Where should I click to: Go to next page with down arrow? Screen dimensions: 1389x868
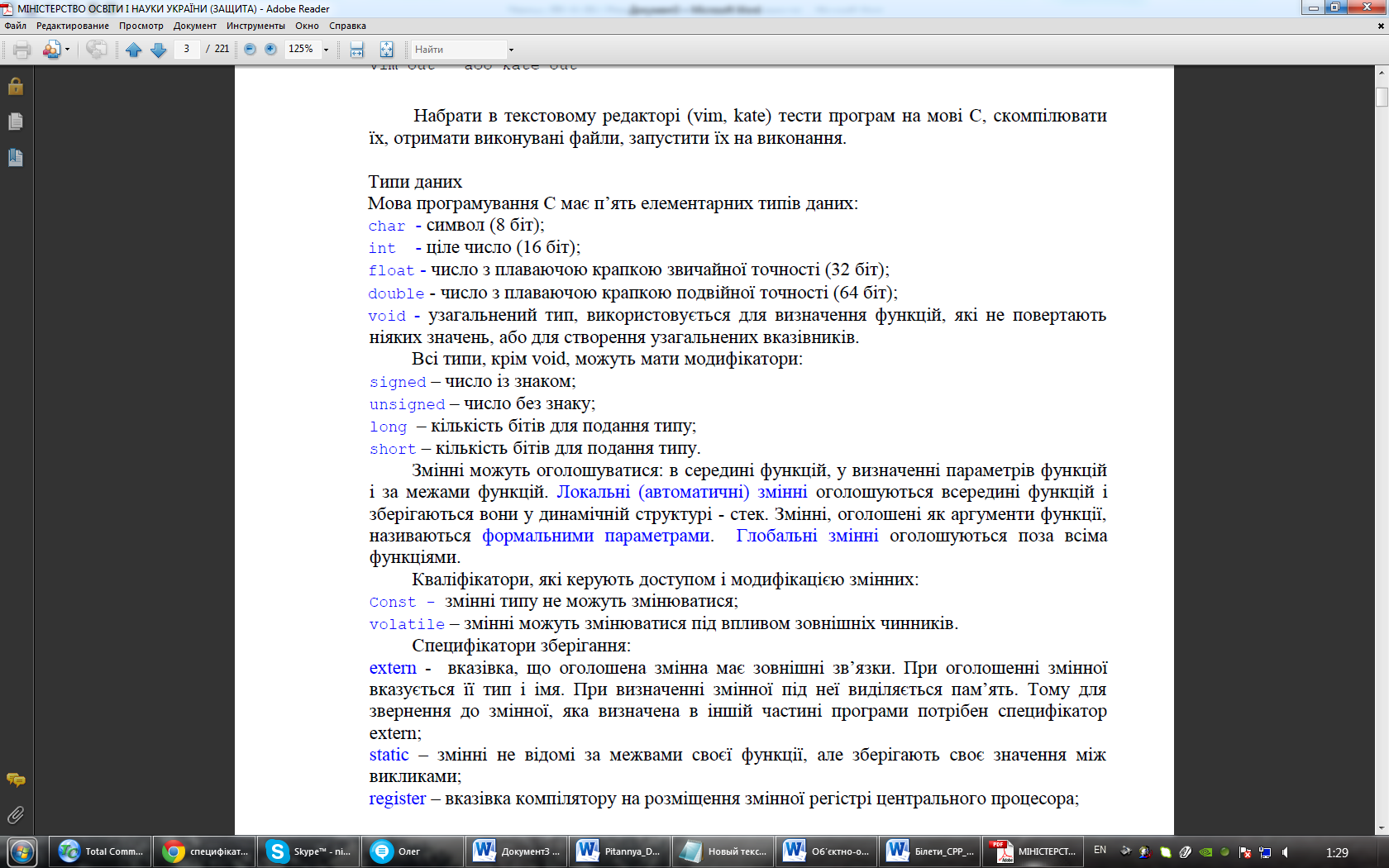pos(159,50)
